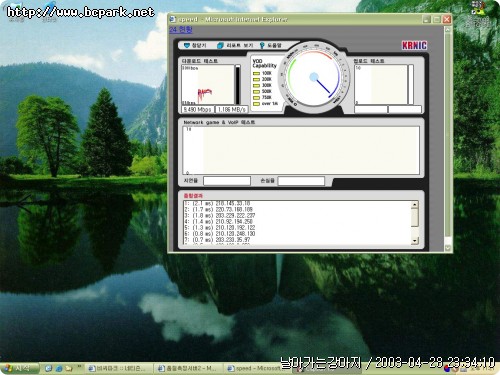
Task: Click the 손실율 loss rate field
Action: tap(301, 181)
